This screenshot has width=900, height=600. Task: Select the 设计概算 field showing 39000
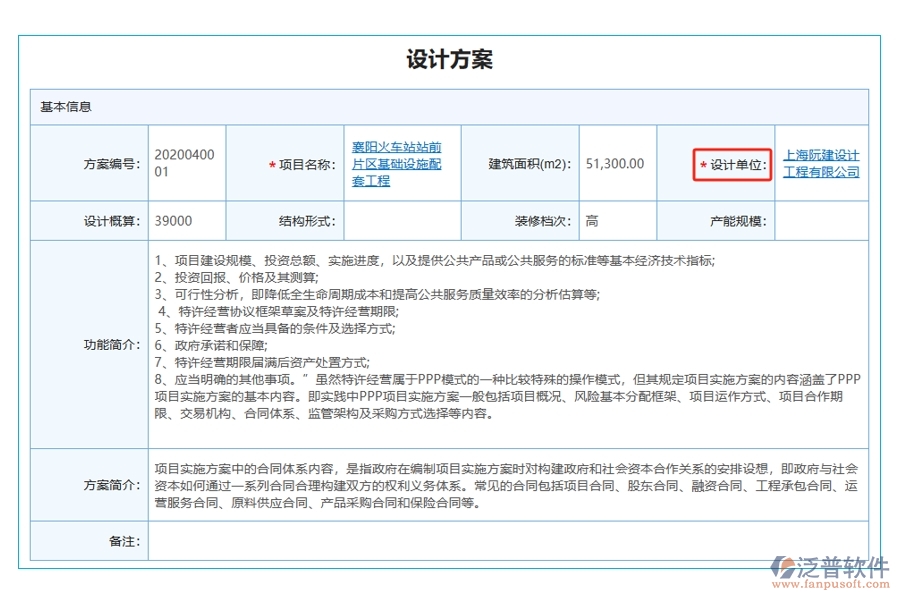click(x=186, y=220)
